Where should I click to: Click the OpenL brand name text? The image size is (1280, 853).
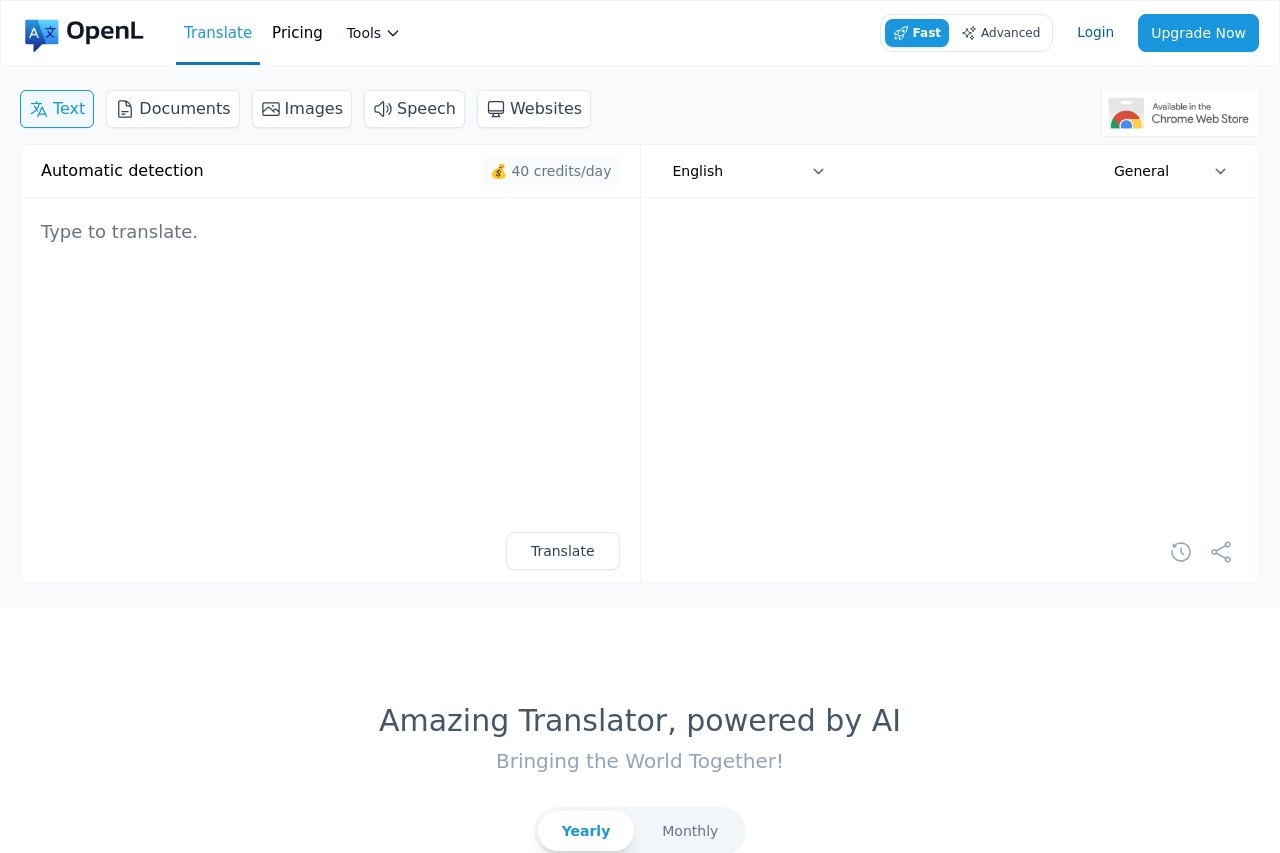[105, 32]
